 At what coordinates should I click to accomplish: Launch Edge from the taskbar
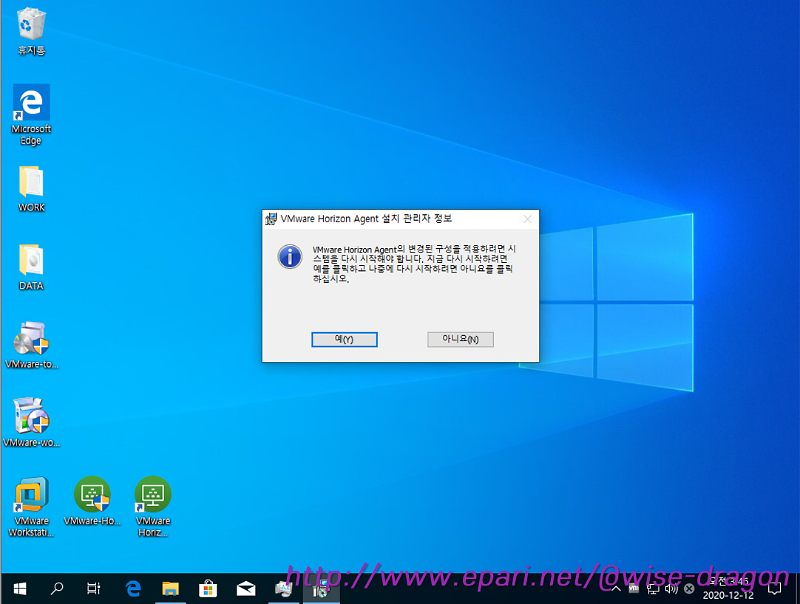(133, 589)
